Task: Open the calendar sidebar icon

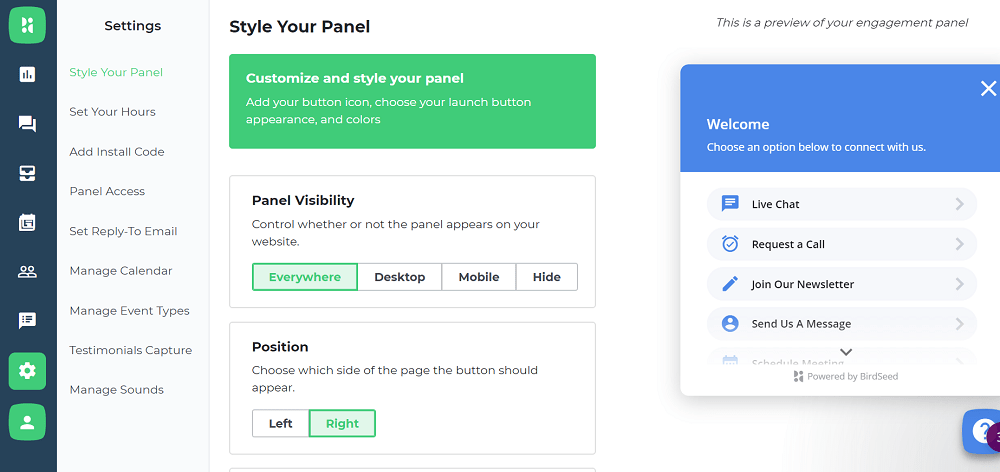Action: click(x=27, y=223)
